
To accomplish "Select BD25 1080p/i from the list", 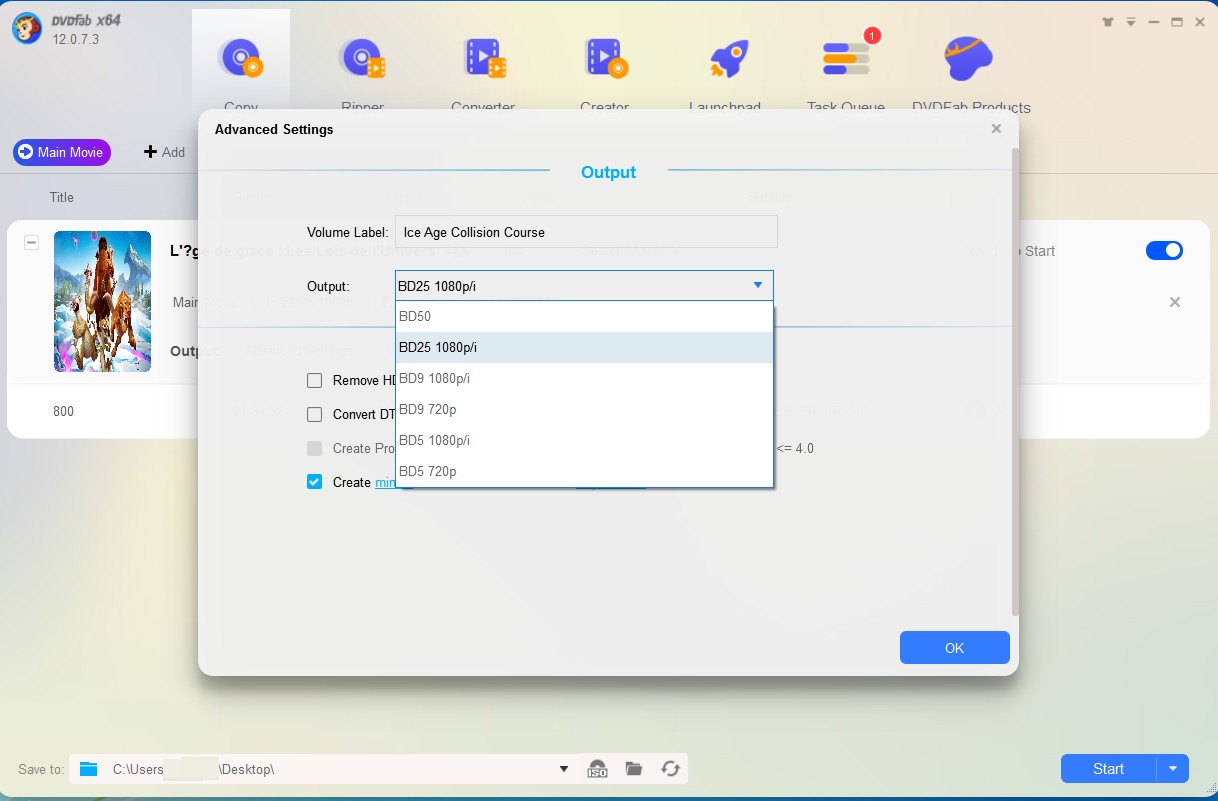I will pyautogui.click(x=584, y=347).
